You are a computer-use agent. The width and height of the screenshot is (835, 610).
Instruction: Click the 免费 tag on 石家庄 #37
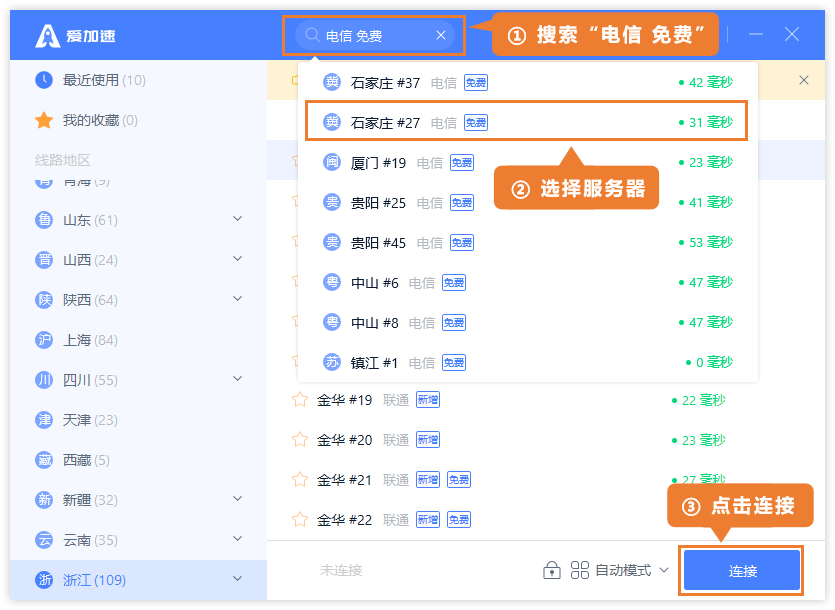click(476, 83)
